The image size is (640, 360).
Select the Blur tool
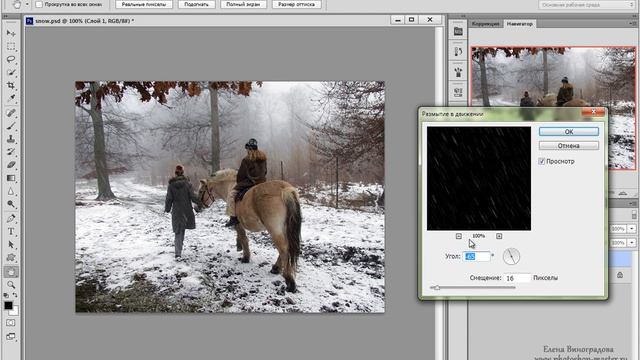click(x=11, y=191)
